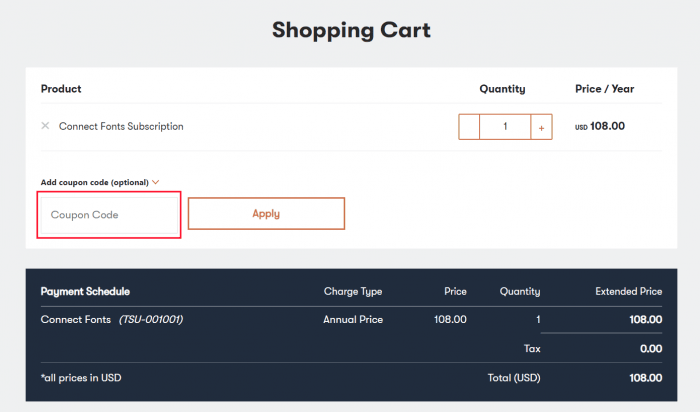Click the Annual Price charge type cell
700x412 pixels.
pyautogui.click(x=353, y=320)
